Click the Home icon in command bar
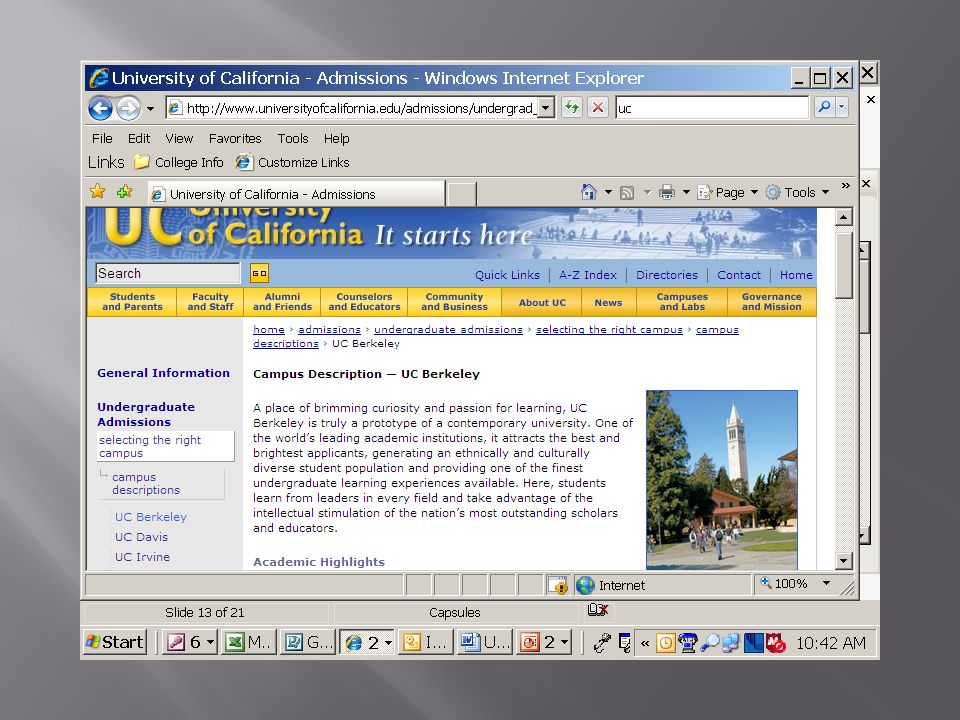The height and width of the screenshot is (720, 960). coord(588,192)
